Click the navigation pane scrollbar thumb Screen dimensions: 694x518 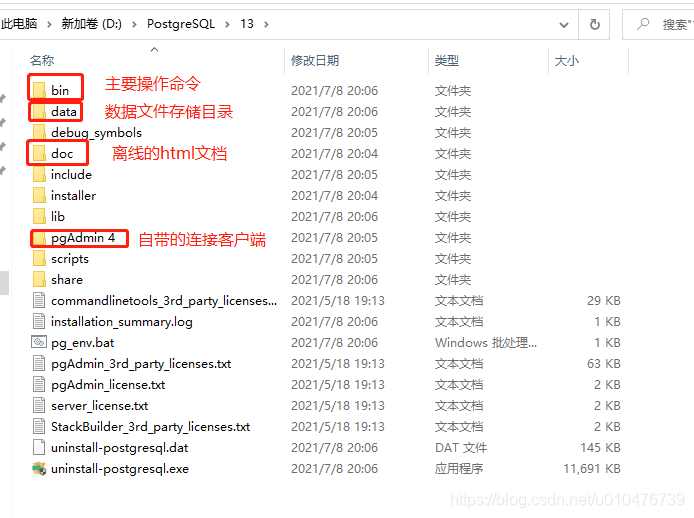coord(4,282)
